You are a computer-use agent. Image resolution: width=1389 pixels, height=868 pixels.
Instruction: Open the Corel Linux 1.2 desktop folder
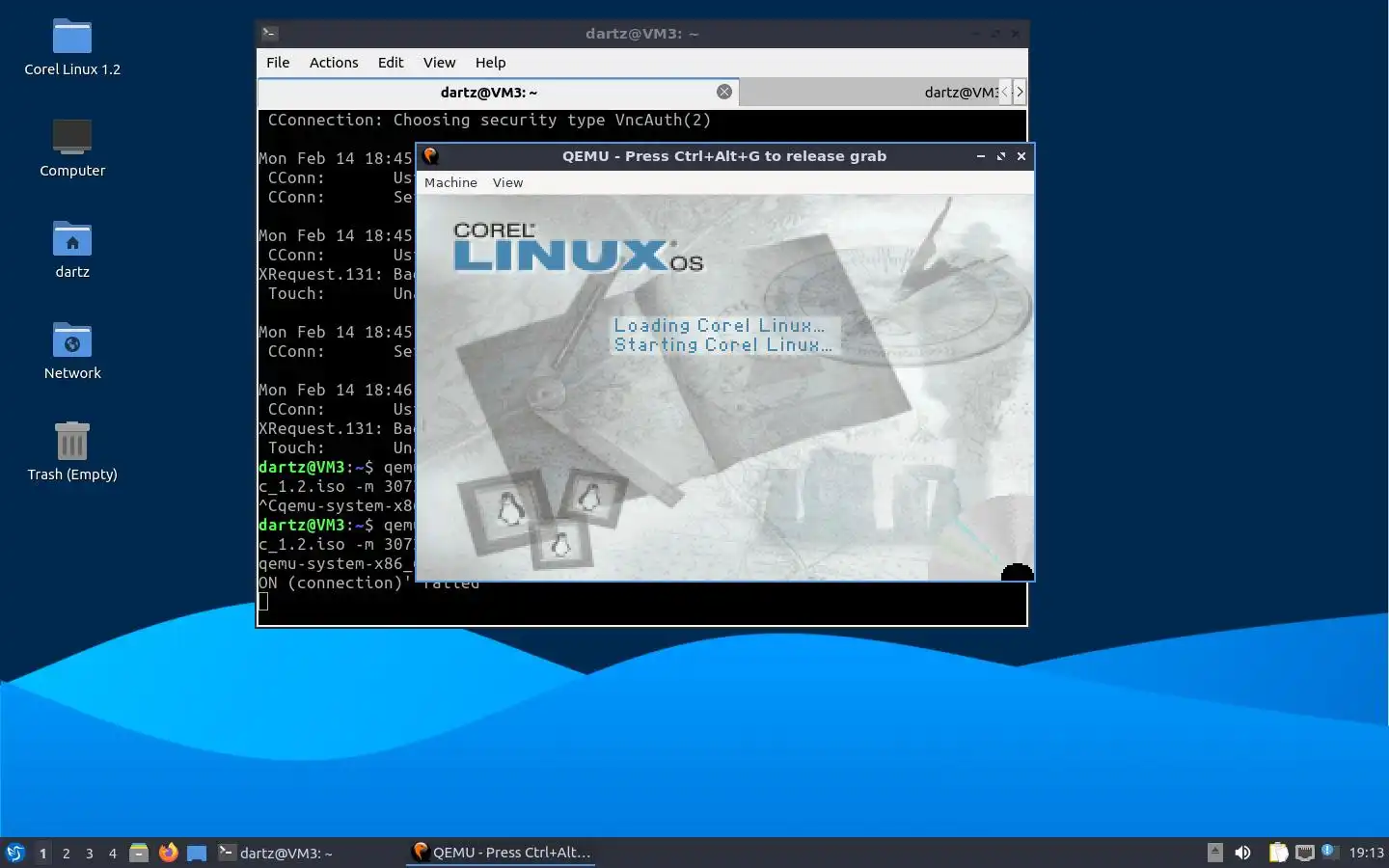pyautogui.click(x=72, y=48)
